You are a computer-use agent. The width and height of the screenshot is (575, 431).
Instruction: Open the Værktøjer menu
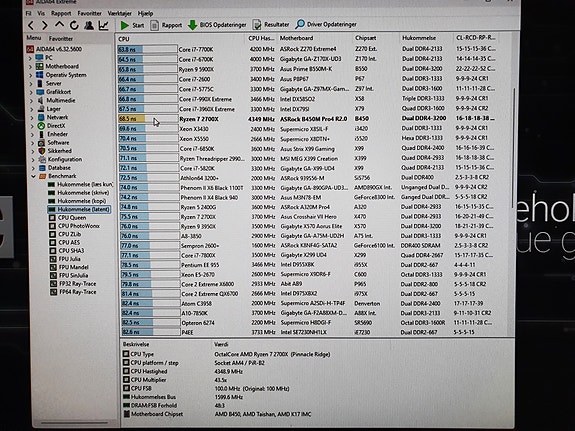click(x=120, y=13)
